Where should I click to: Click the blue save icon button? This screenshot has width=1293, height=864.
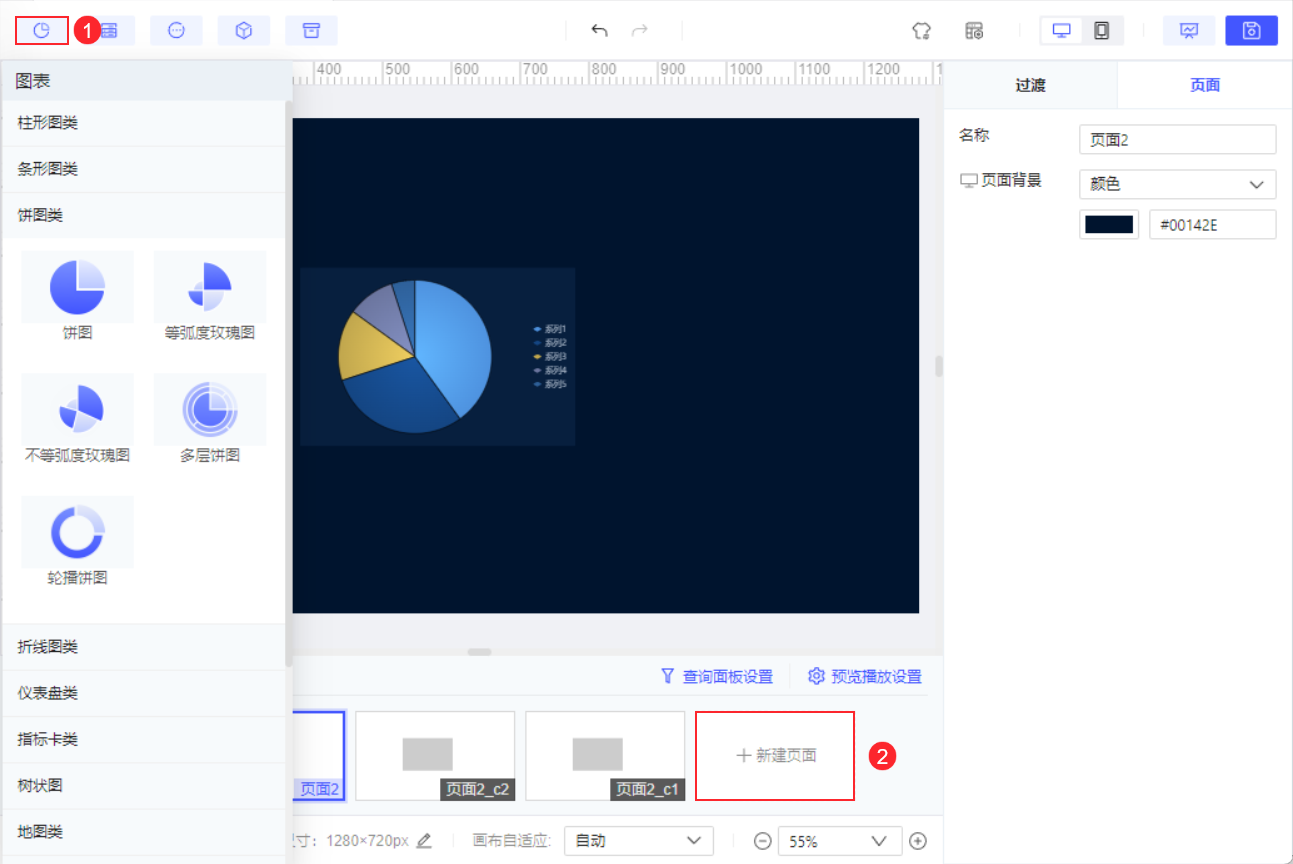(x=1251, y=31)
